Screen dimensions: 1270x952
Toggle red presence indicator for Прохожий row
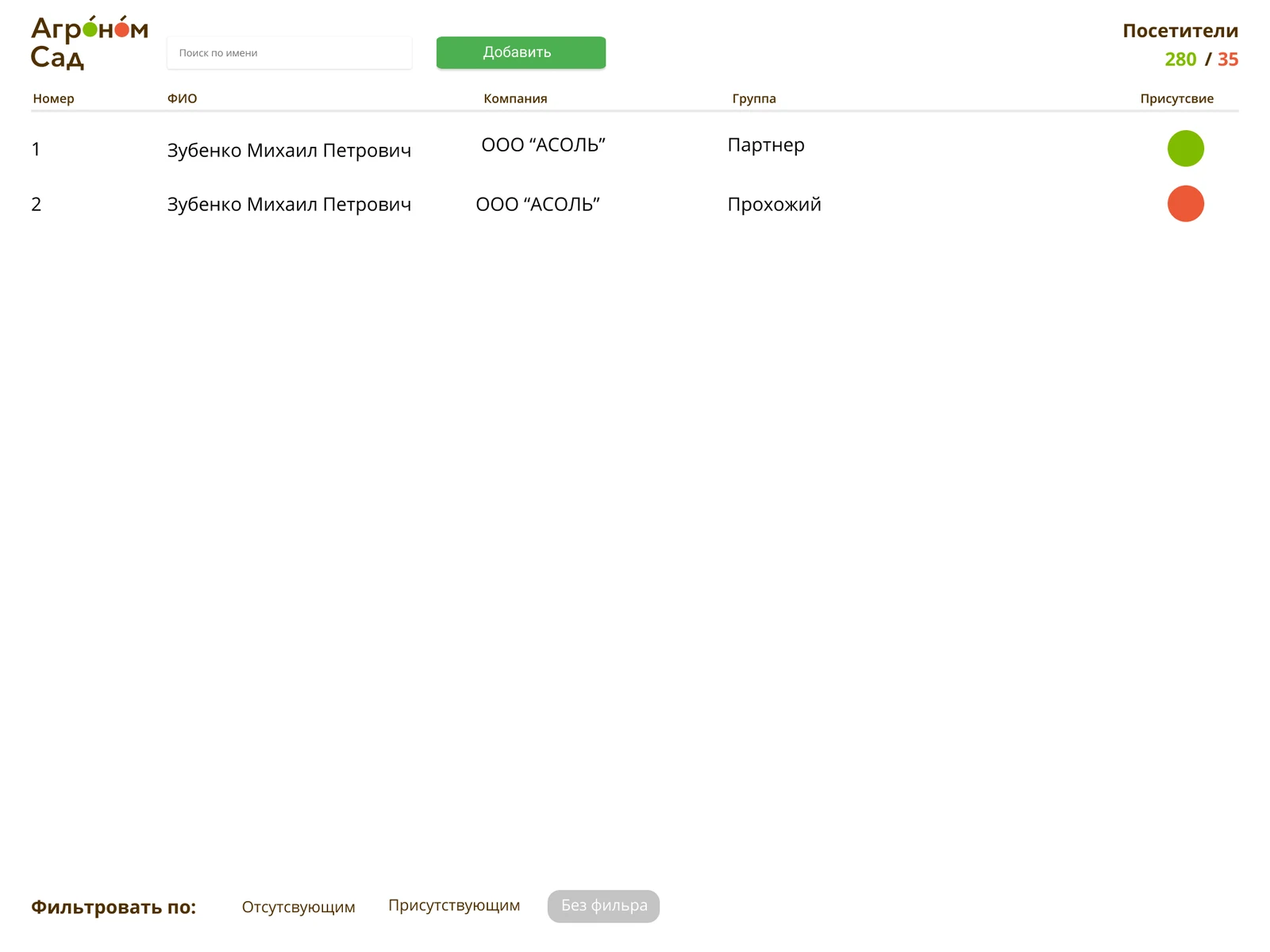pos(1186,204)
